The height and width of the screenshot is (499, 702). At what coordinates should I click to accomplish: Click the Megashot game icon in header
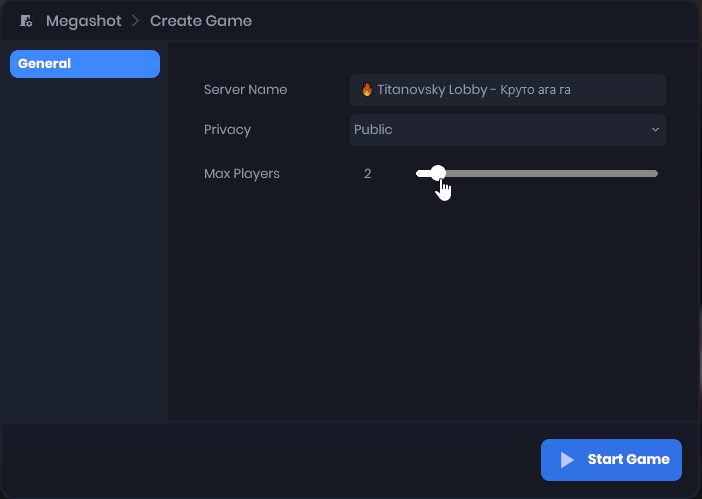[x=27, y=21]
